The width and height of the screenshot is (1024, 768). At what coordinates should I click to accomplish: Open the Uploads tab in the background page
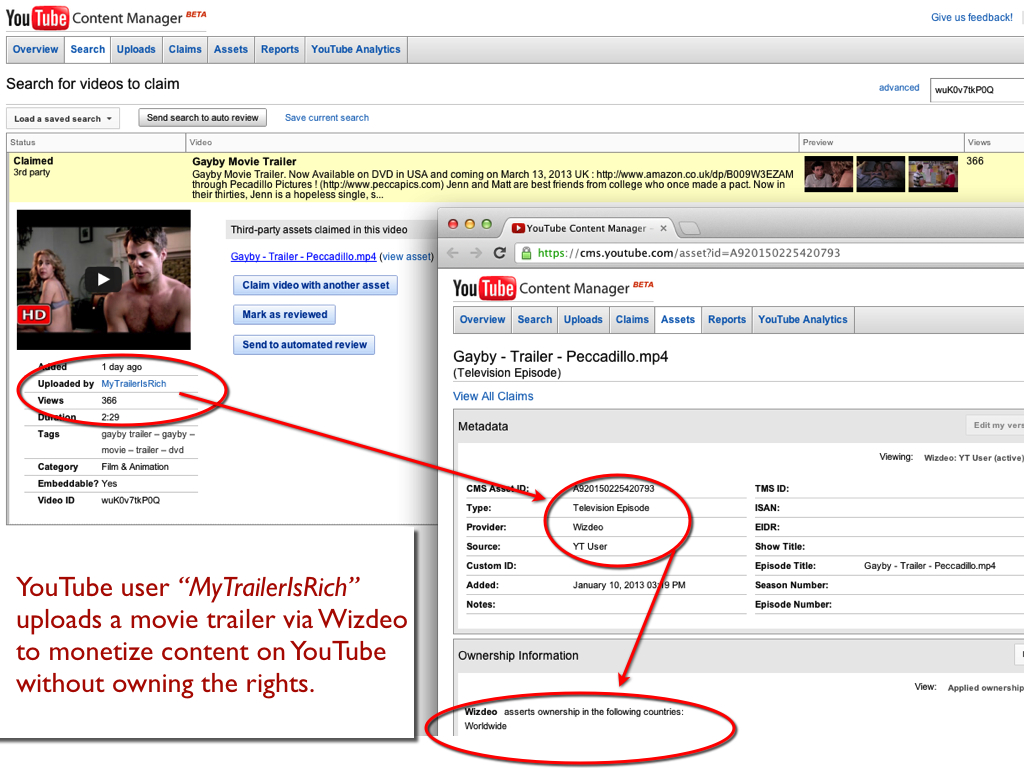coord(136,50)
